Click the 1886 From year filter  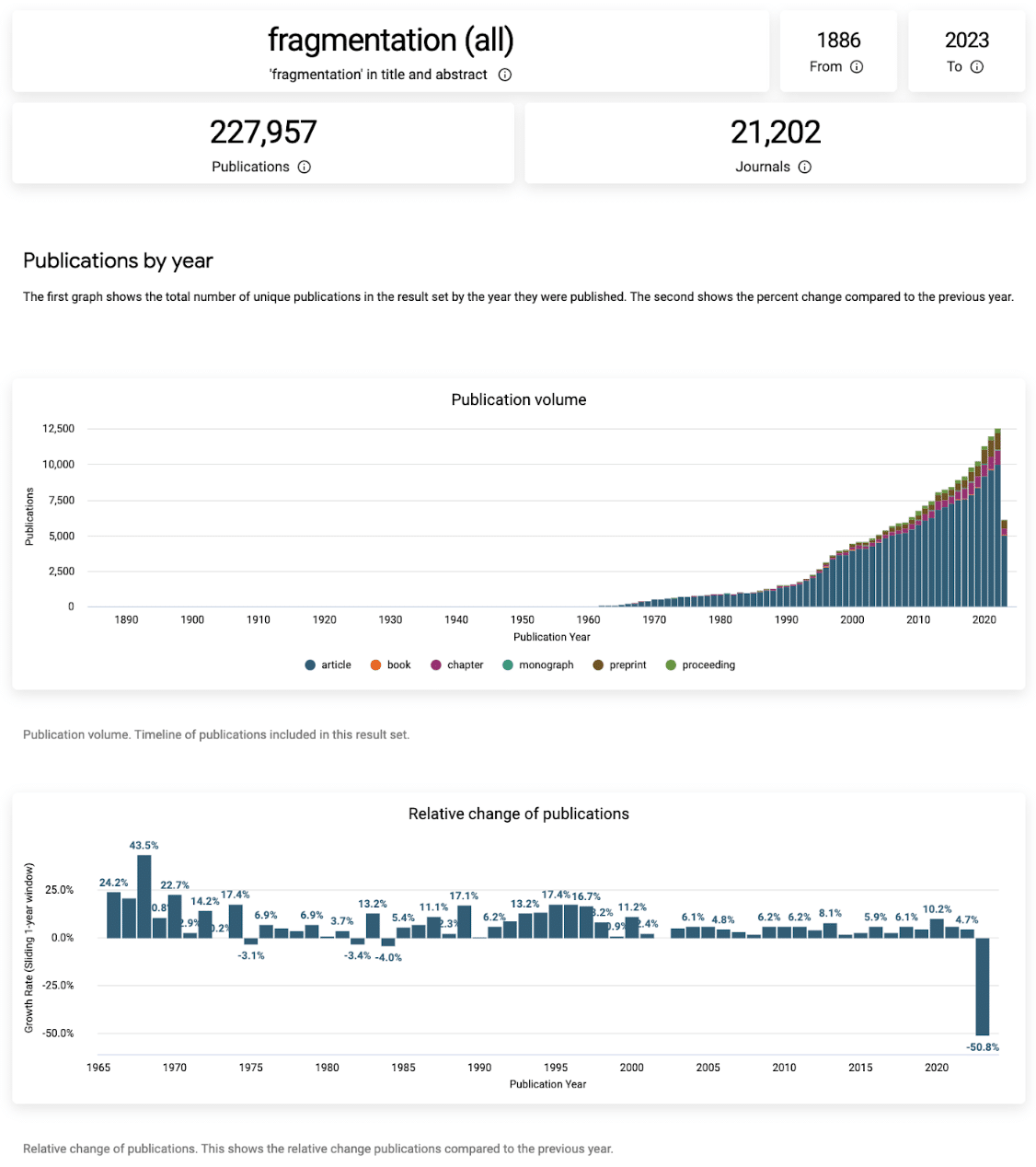pyautogui.click(x=837, y=40)
